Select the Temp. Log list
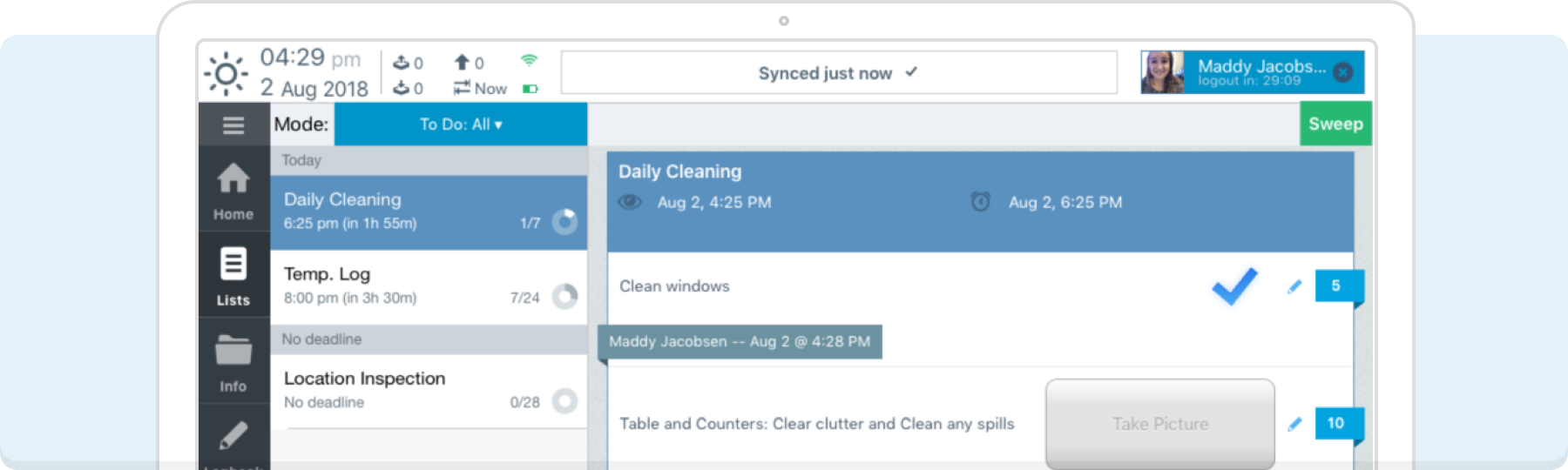 [429, 287]
